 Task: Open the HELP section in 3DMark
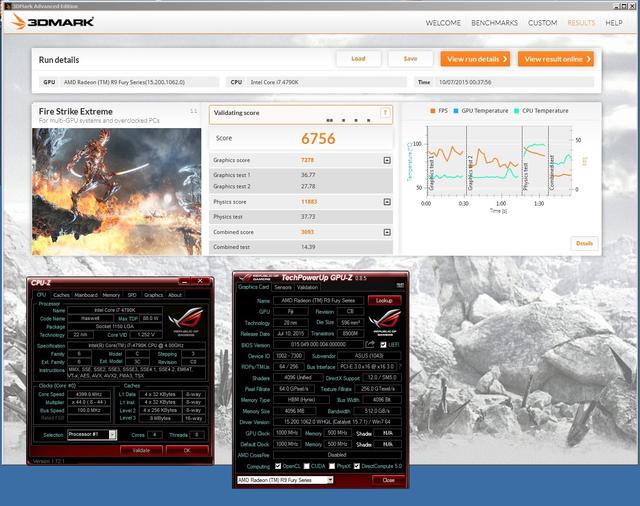pos(614,23)
